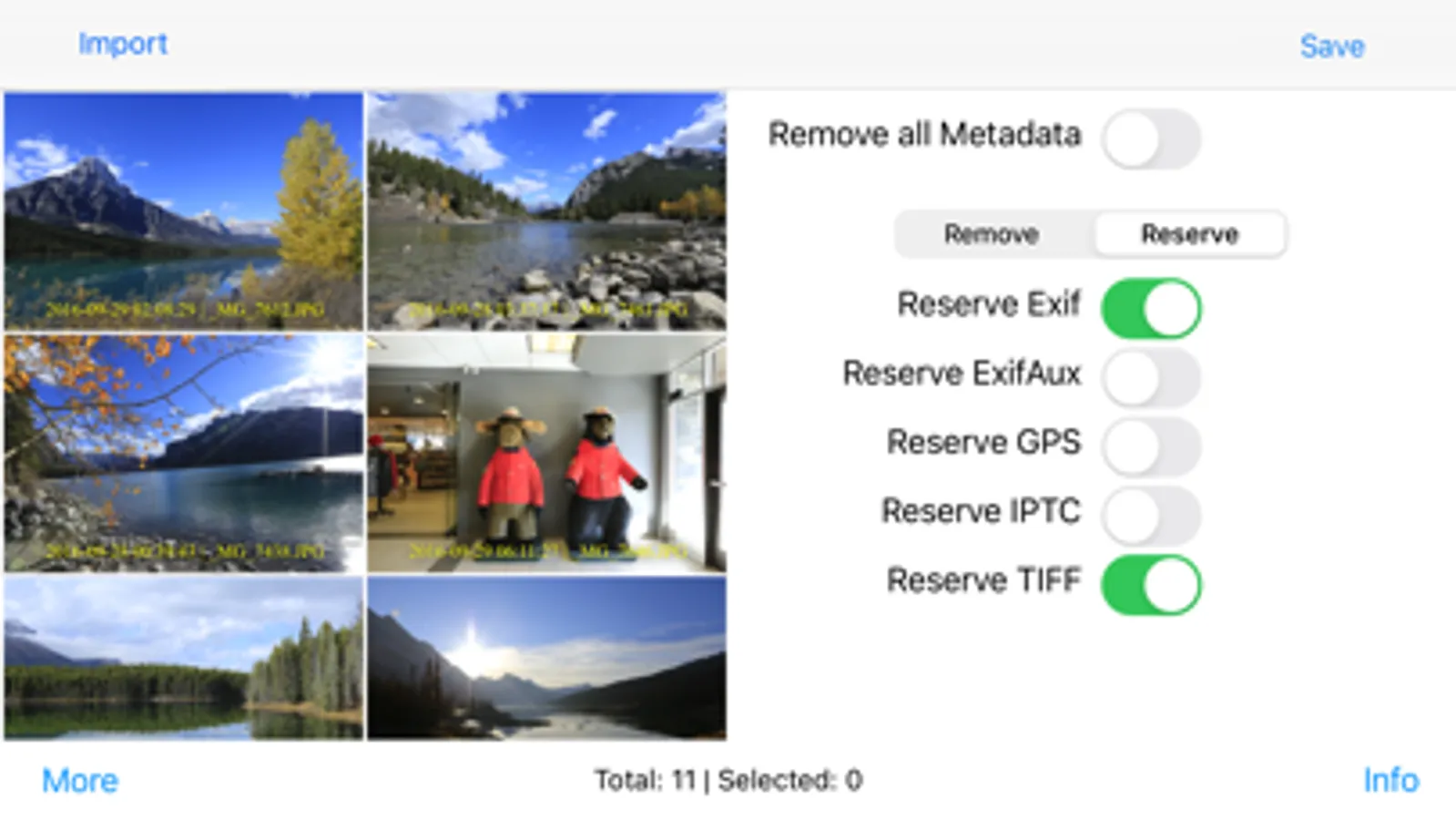The width and height of the screenshot is (1456, 820).
Task: Select the photo with orange autumn branches
Action: click(x=184, y=453)
